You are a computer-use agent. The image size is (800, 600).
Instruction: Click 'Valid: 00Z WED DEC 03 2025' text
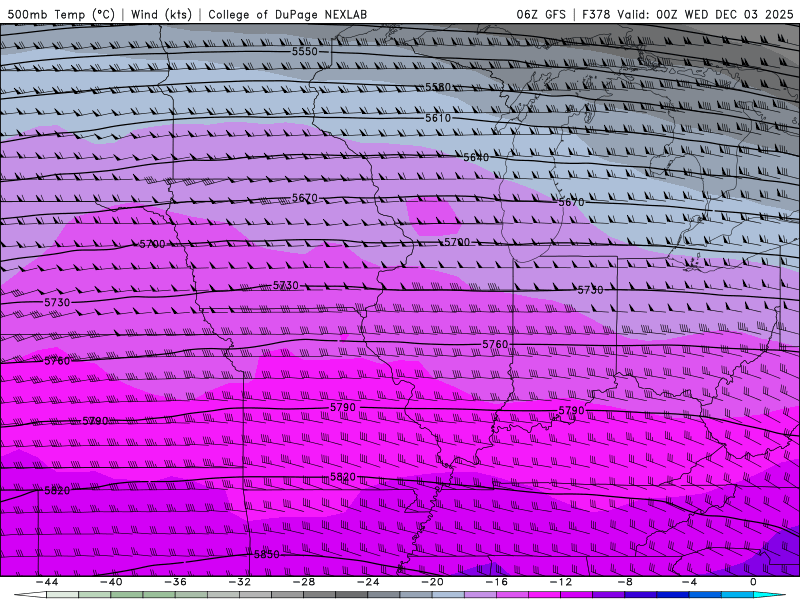coord(707,14)
